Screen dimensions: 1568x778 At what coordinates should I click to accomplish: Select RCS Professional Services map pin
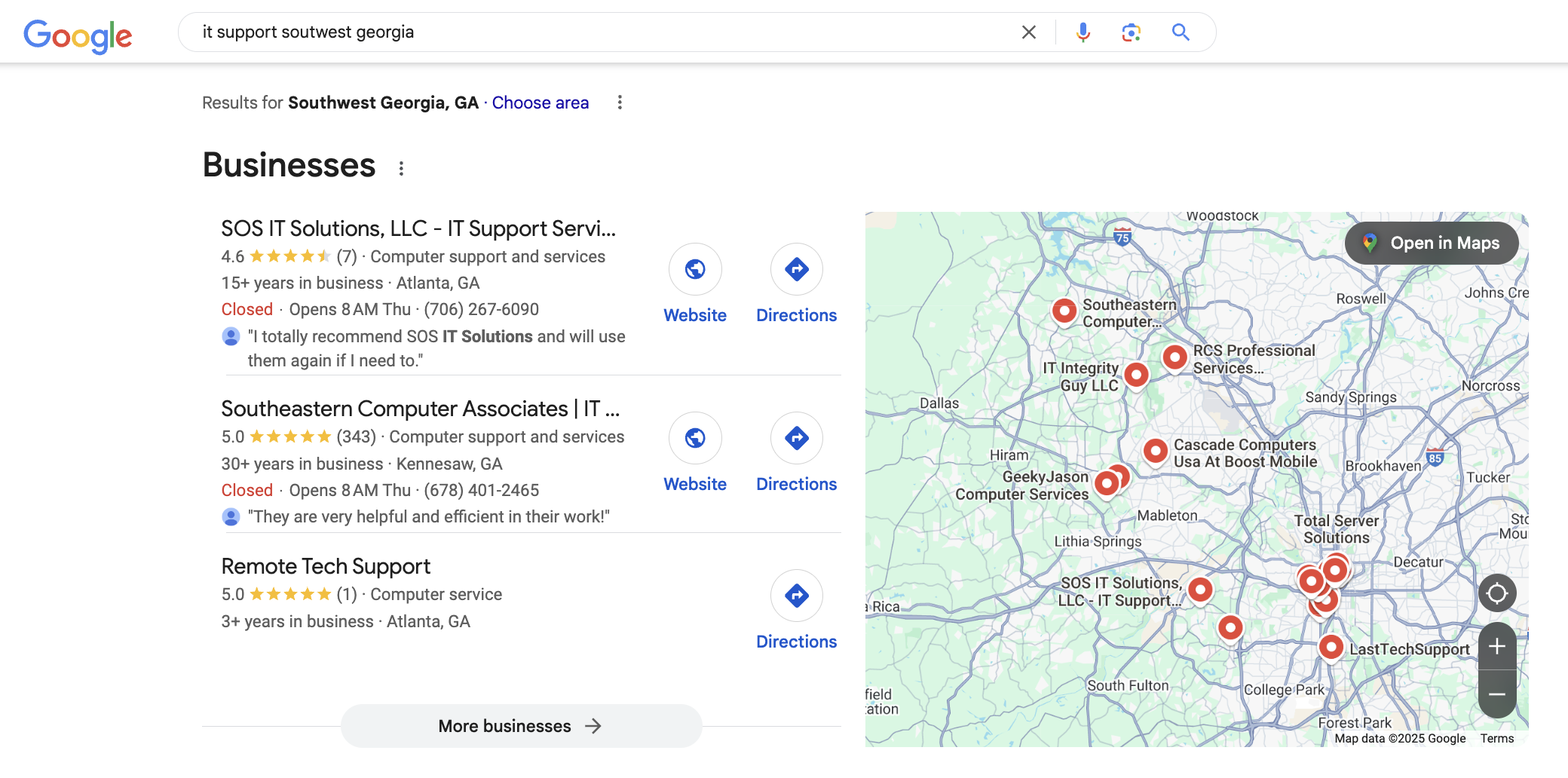tap(1174, 357)
